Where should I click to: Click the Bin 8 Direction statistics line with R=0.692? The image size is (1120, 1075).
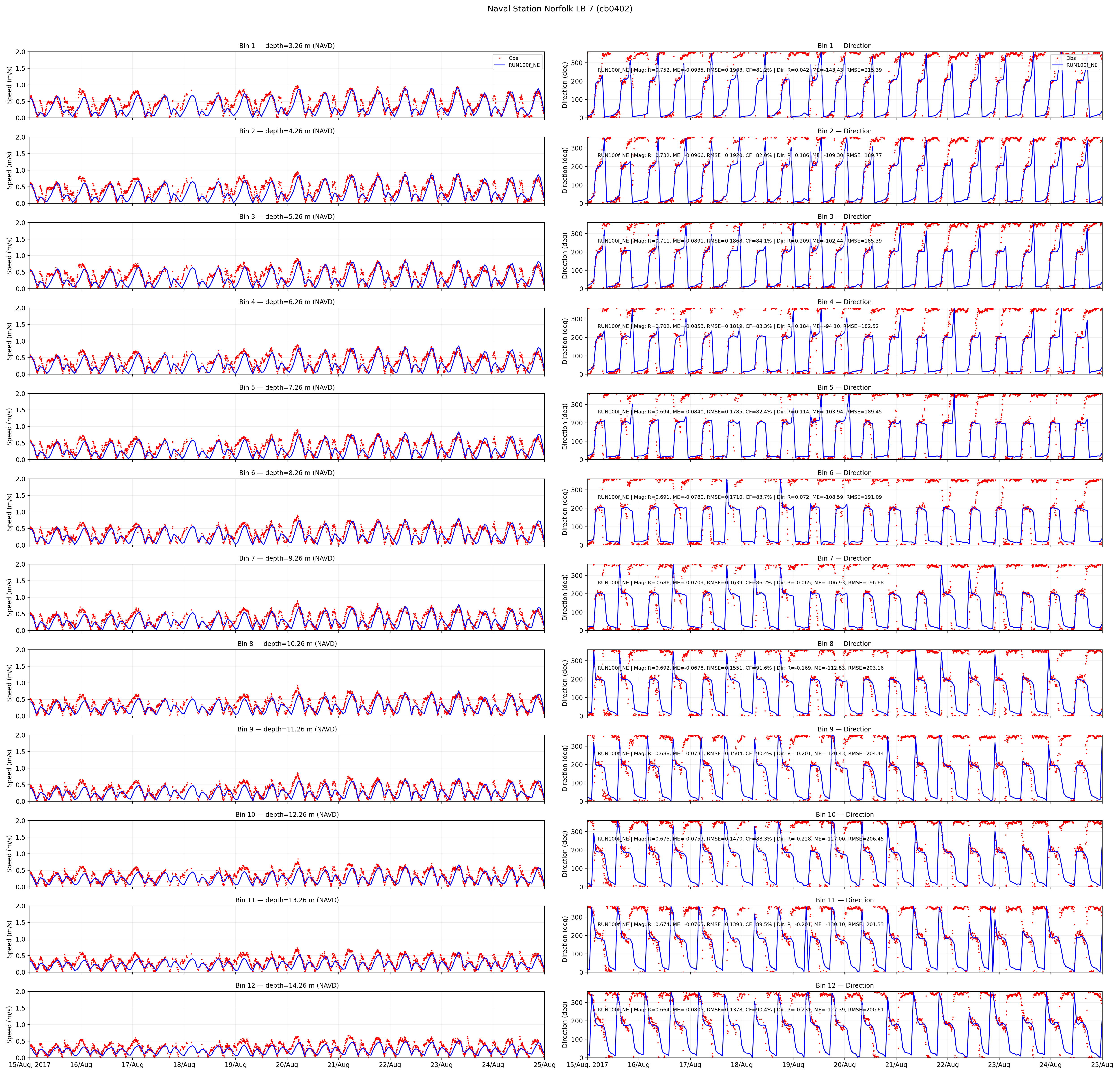[x=741, y=668]
